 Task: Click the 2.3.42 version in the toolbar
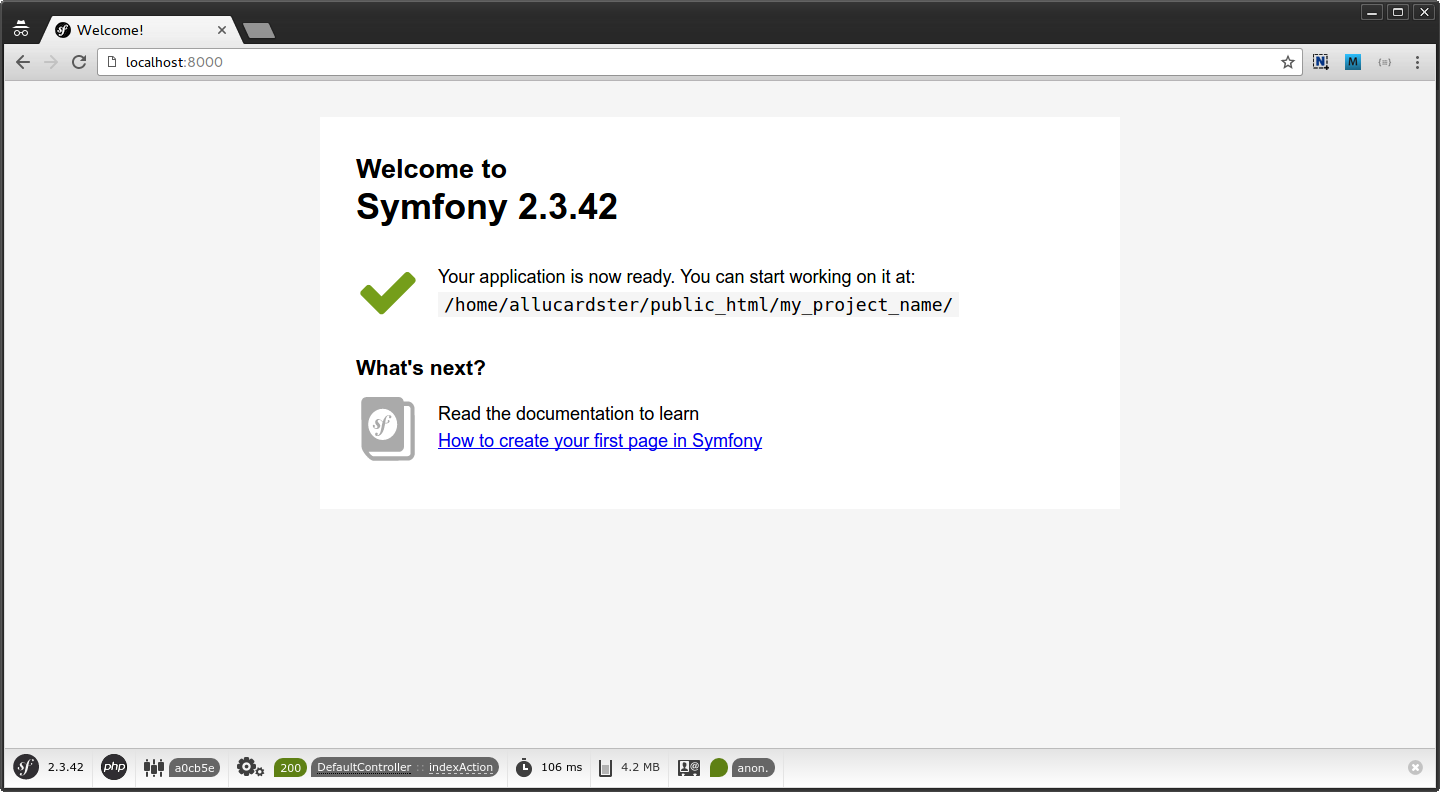pos(66,767)
